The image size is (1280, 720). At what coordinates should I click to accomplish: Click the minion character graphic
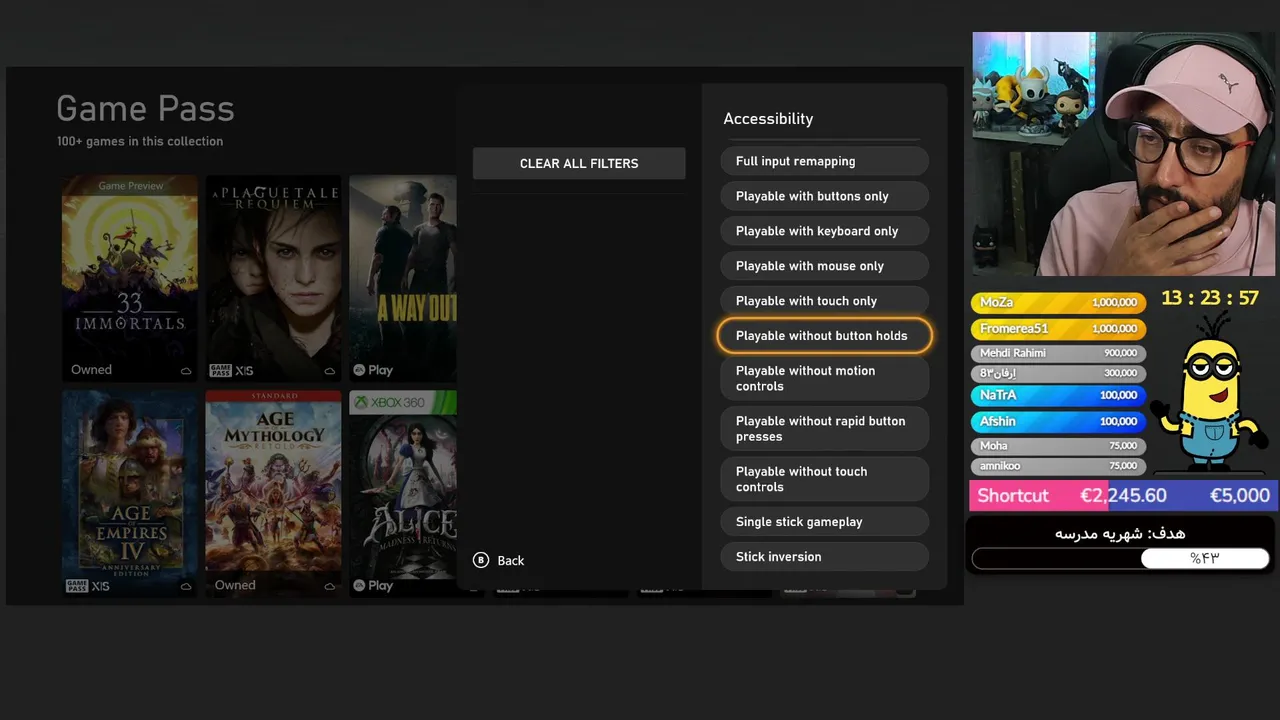[x=1210, y=392]
